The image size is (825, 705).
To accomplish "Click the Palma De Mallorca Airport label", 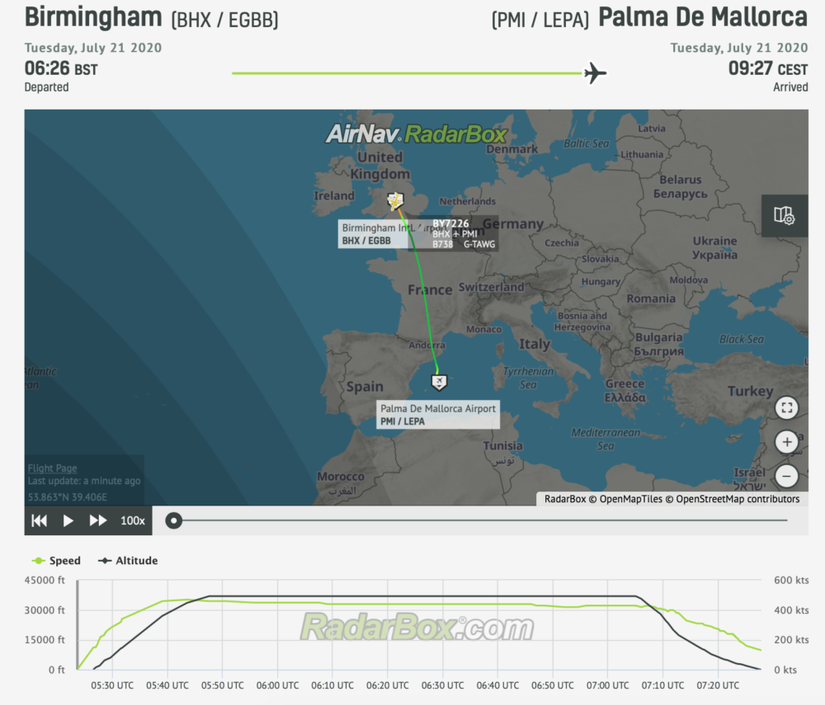I will coord(438,415).
